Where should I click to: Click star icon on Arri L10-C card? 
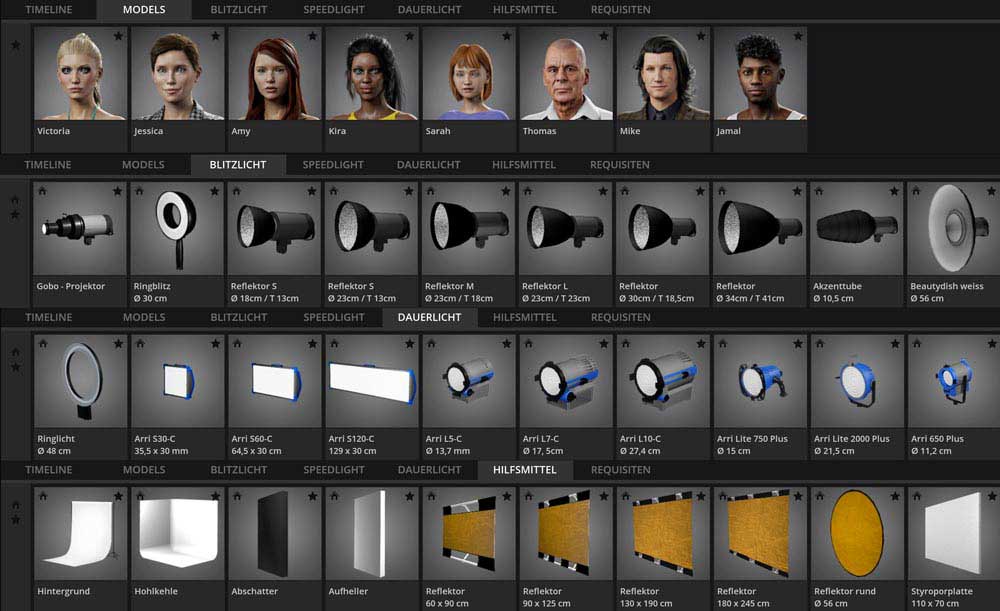701,344
